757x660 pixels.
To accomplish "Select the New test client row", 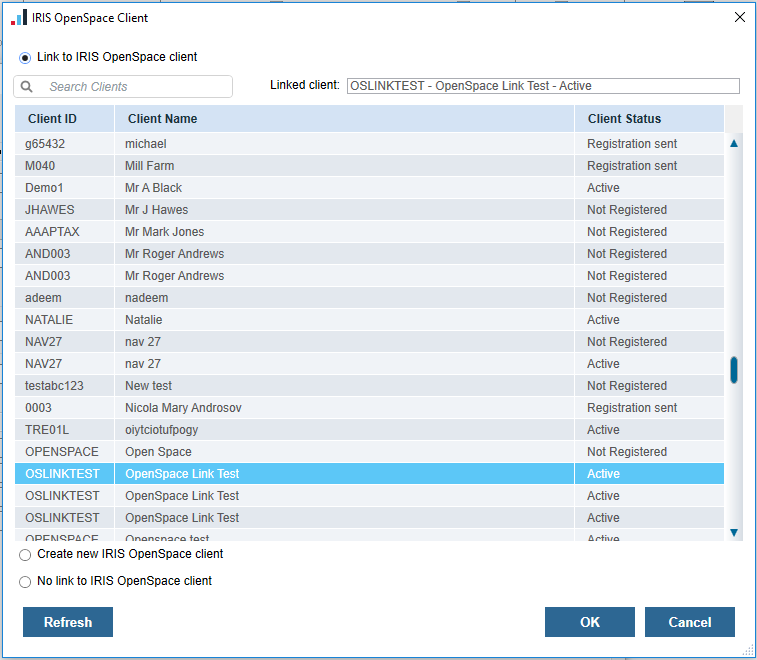I will pyautogui.click(x=369, y=386).
